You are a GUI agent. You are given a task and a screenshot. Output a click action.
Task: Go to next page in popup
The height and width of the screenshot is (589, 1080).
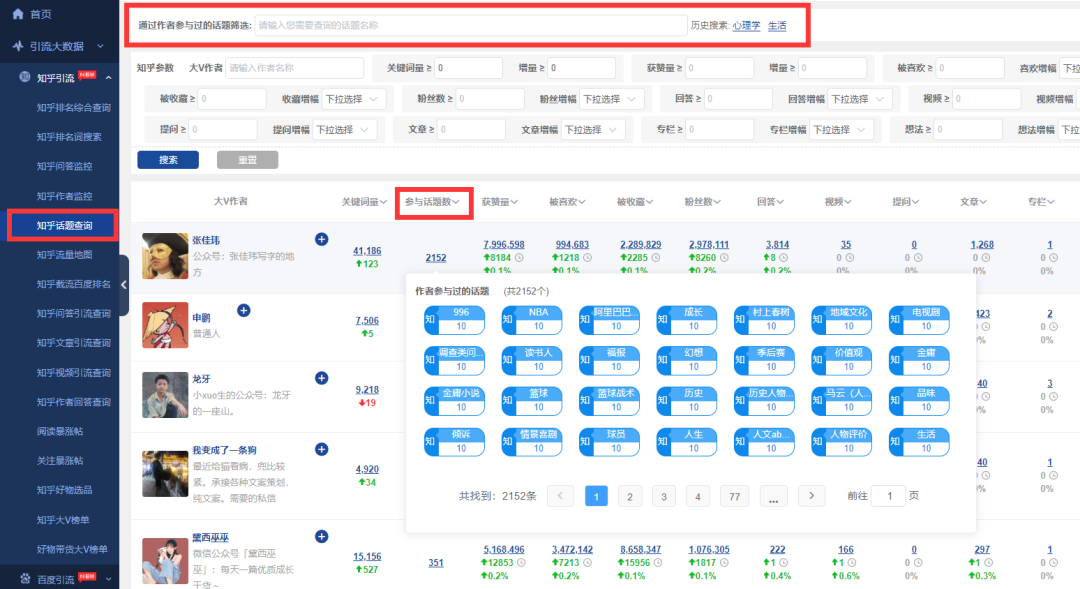pyautogui.click(x=811, y=496)
